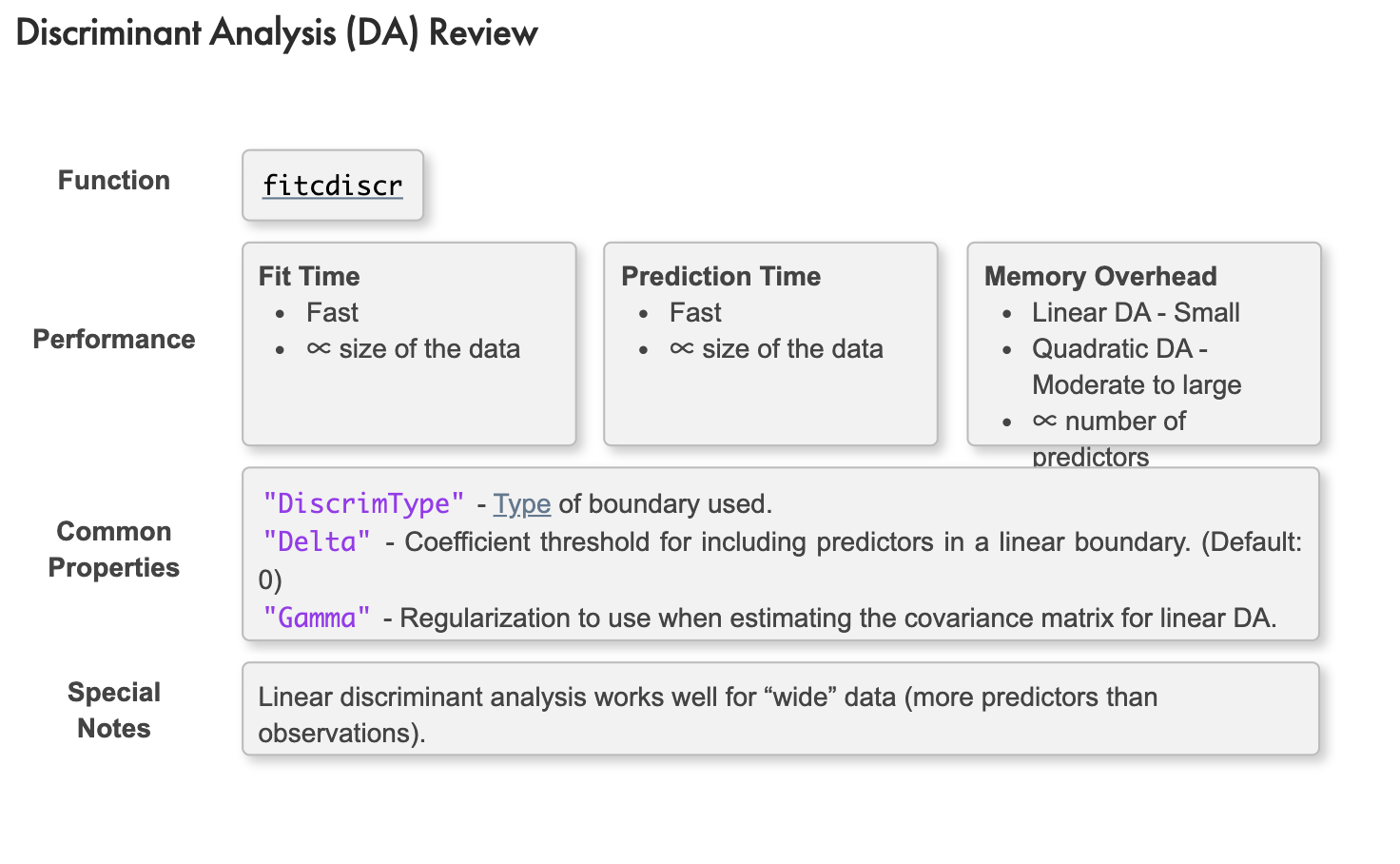The image size is (1400, 864).
Task: Click the Special Notes row label
Action: tap(114, 710)
